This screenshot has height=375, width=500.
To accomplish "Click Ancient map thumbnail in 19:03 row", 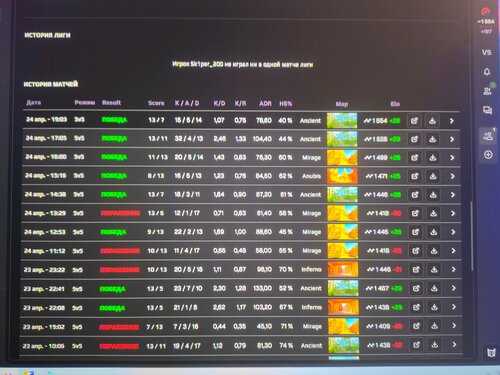I will pos(342,121).
